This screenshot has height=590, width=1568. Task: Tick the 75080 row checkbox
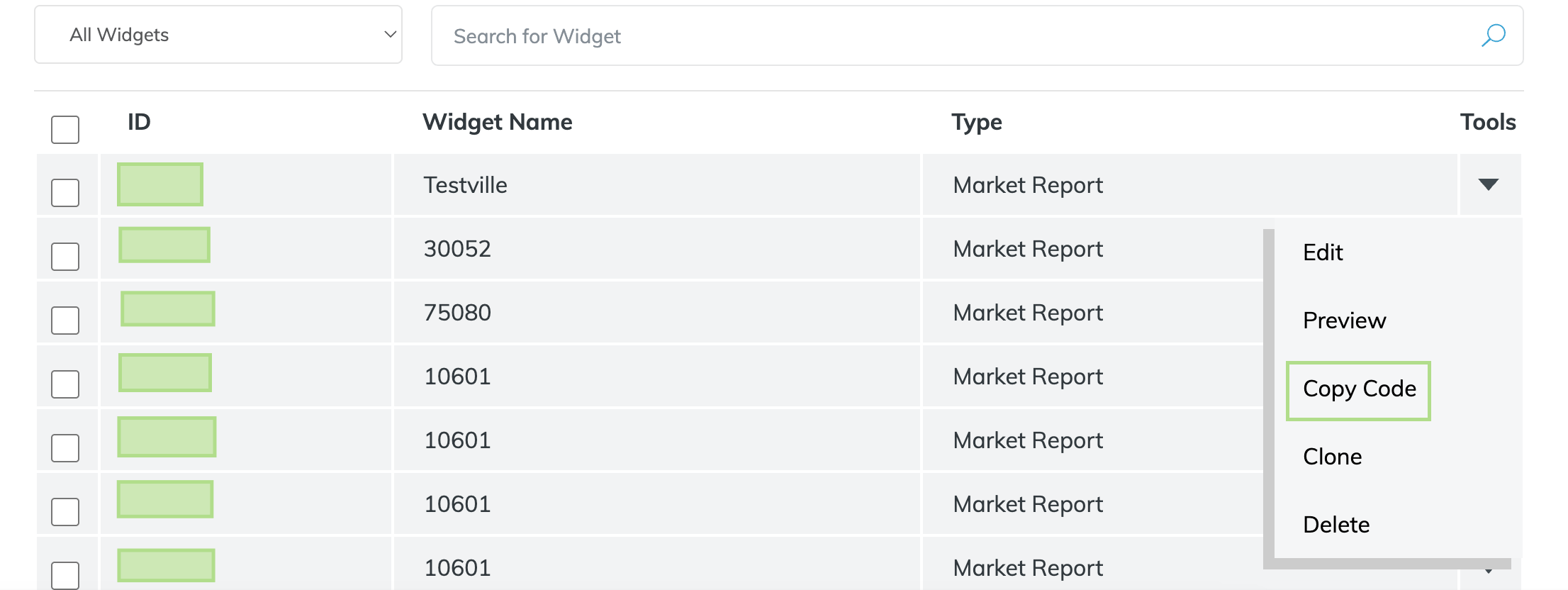pyautogui.click(x=65, y=320)
